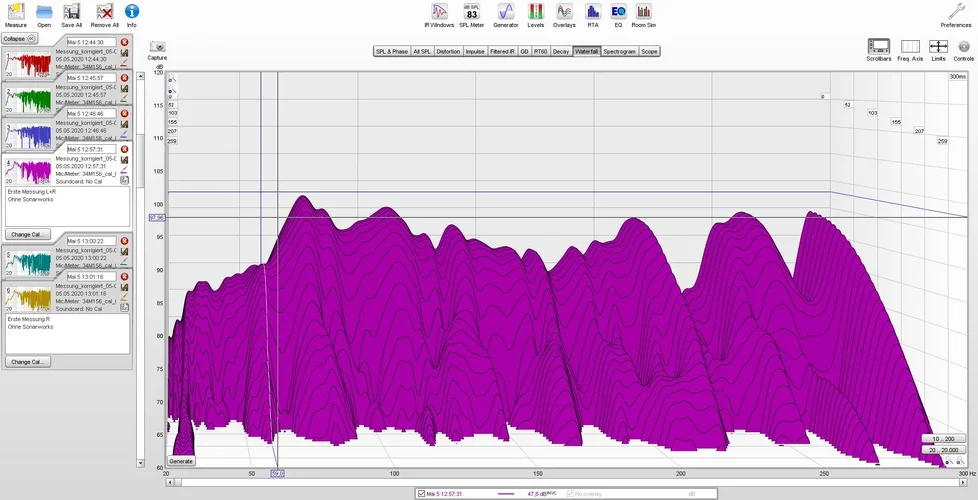Change trace colour of measurement Mai 5 13:01:16
The image size is (978, 500).
(x=124, y=297)
